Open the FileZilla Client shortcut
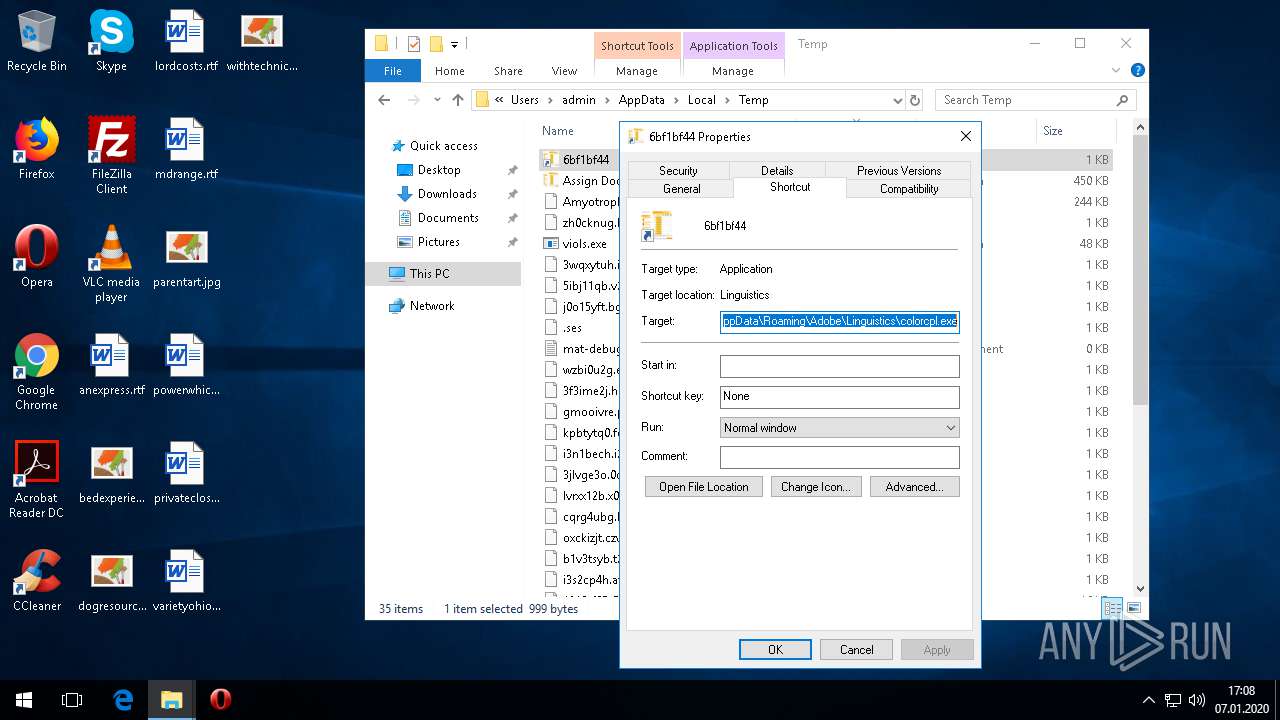Viewport: 1280px width, 720px height. 111,156
